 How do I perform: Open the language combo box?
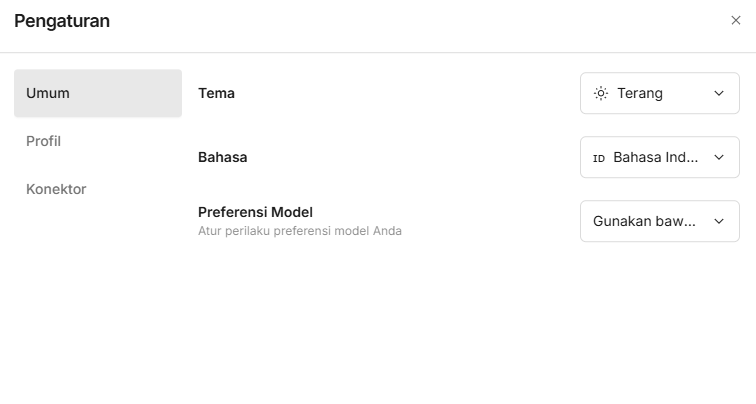[x=659, y=157]
